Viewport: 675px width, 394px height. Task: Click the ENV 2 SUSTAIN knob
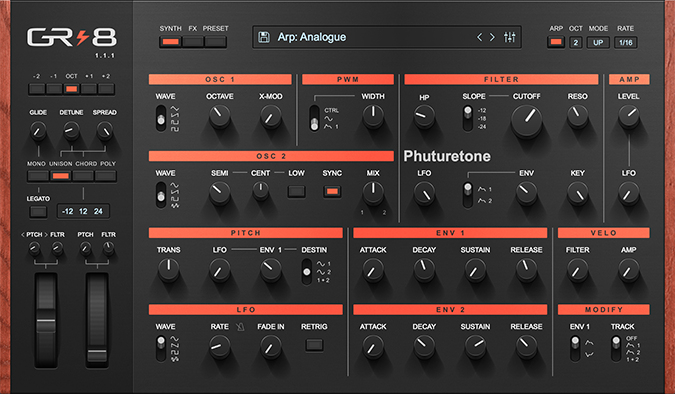tap(475, 346)
